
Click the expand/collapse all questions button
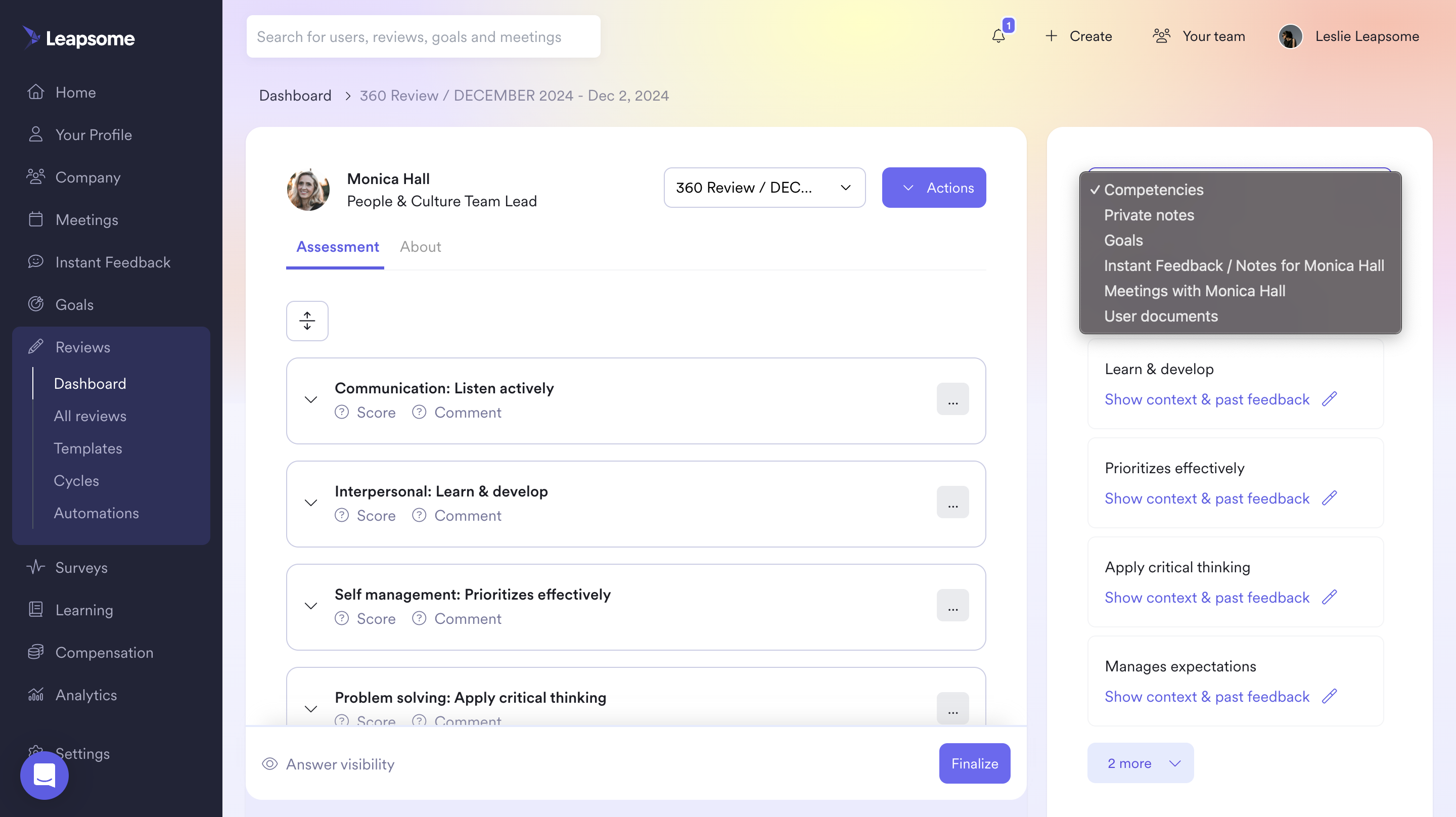pos(307,321)
